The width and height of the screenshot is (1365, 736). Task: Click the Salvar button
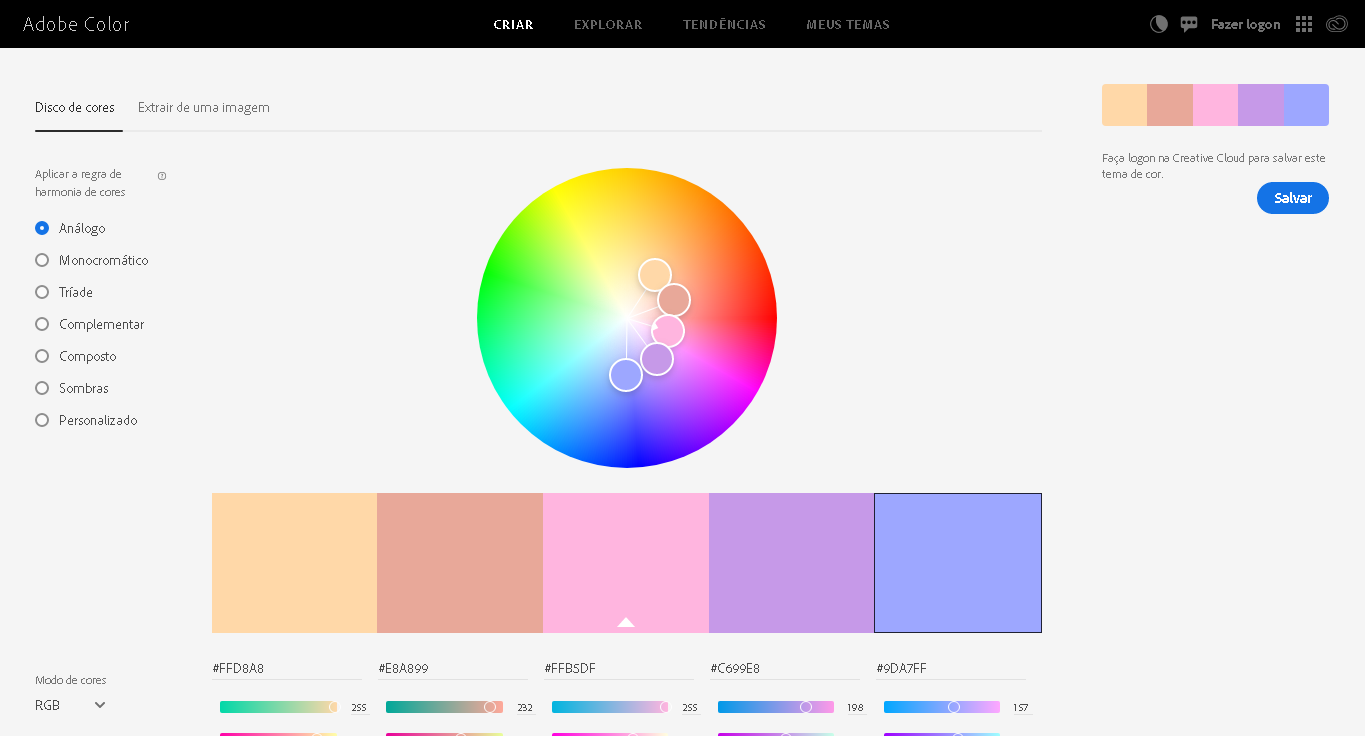[1292, 198]
